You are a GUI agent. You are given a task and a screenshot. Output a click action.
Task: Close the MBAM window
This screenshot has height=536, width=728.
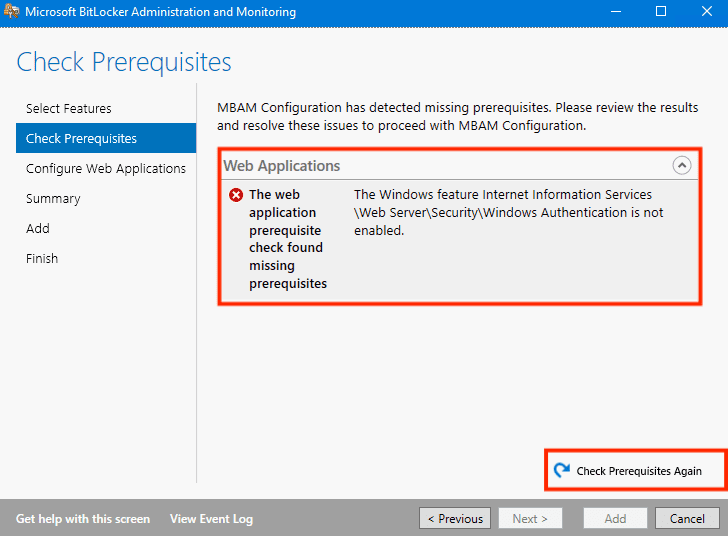tap(707, 12)
